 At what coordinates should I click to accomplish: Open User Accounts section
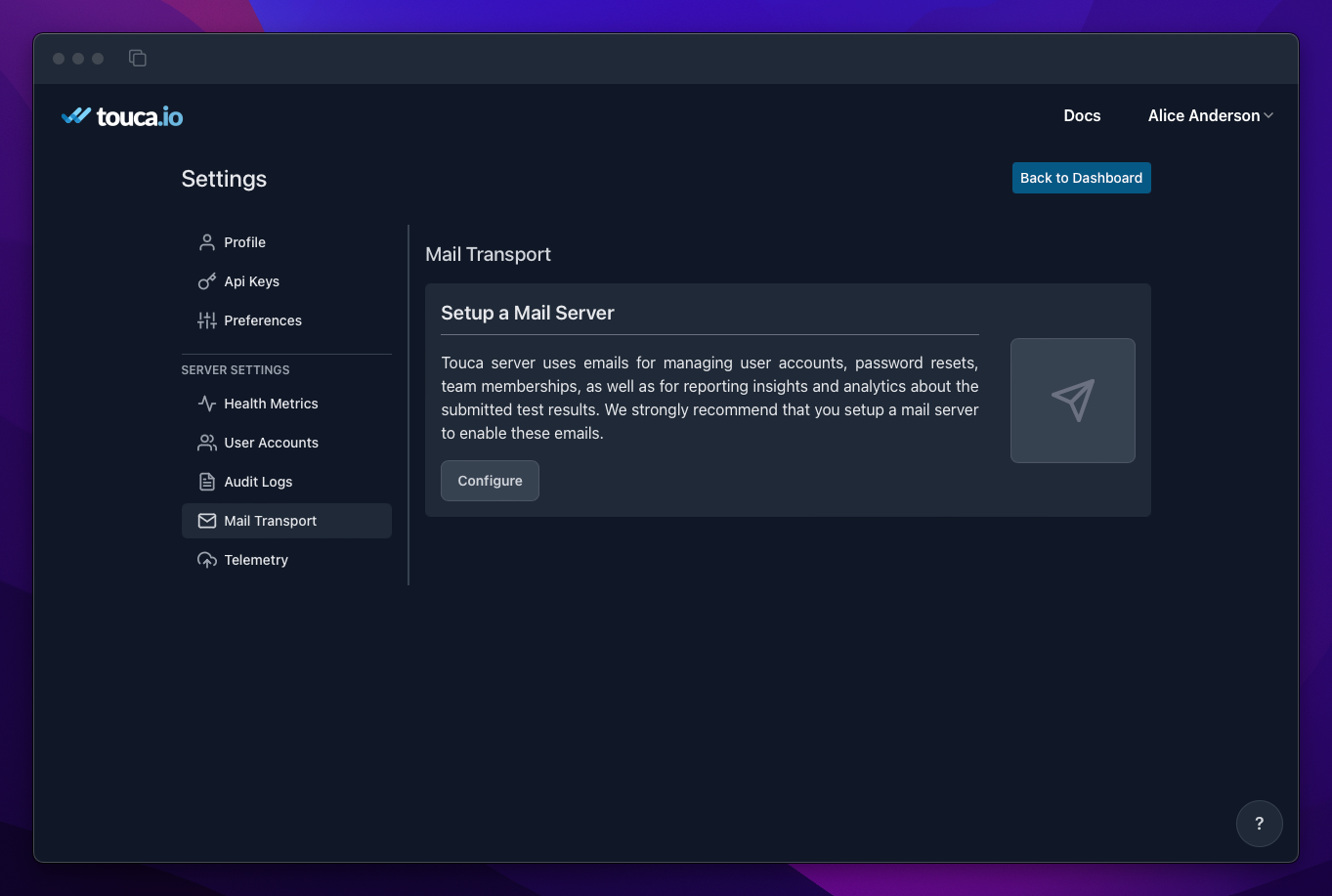[286, 443]
